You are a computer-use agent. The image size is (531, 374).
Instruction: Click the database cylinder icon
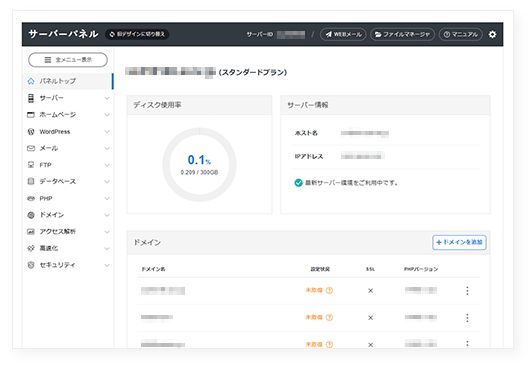[31, 181]
